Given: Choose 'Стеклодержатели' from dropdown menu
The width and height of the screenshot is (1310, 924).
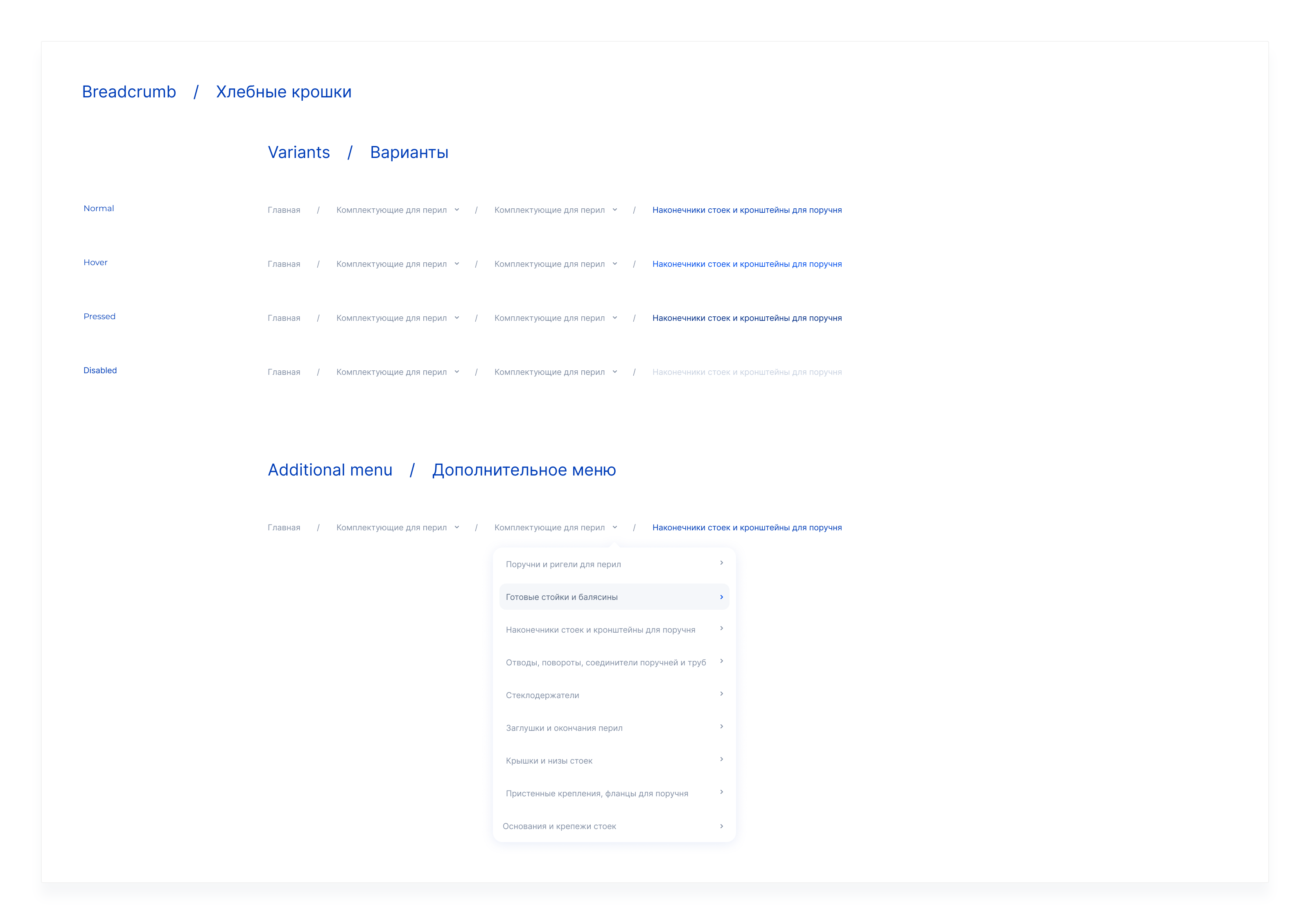Looking at the screenshot, I should [542, 695].
